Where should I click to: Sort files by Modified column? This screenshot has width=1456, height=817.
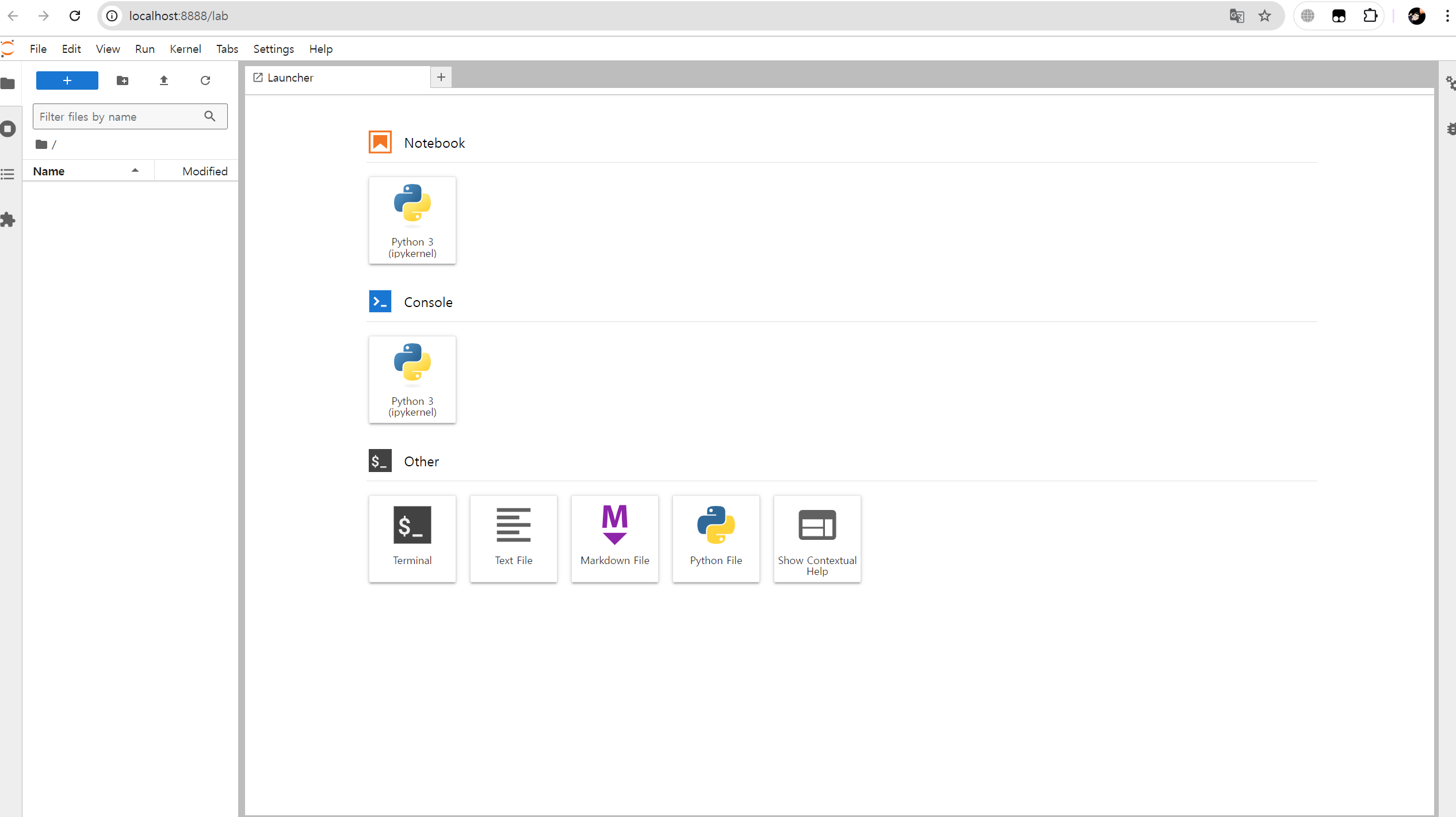pos(204,171)
